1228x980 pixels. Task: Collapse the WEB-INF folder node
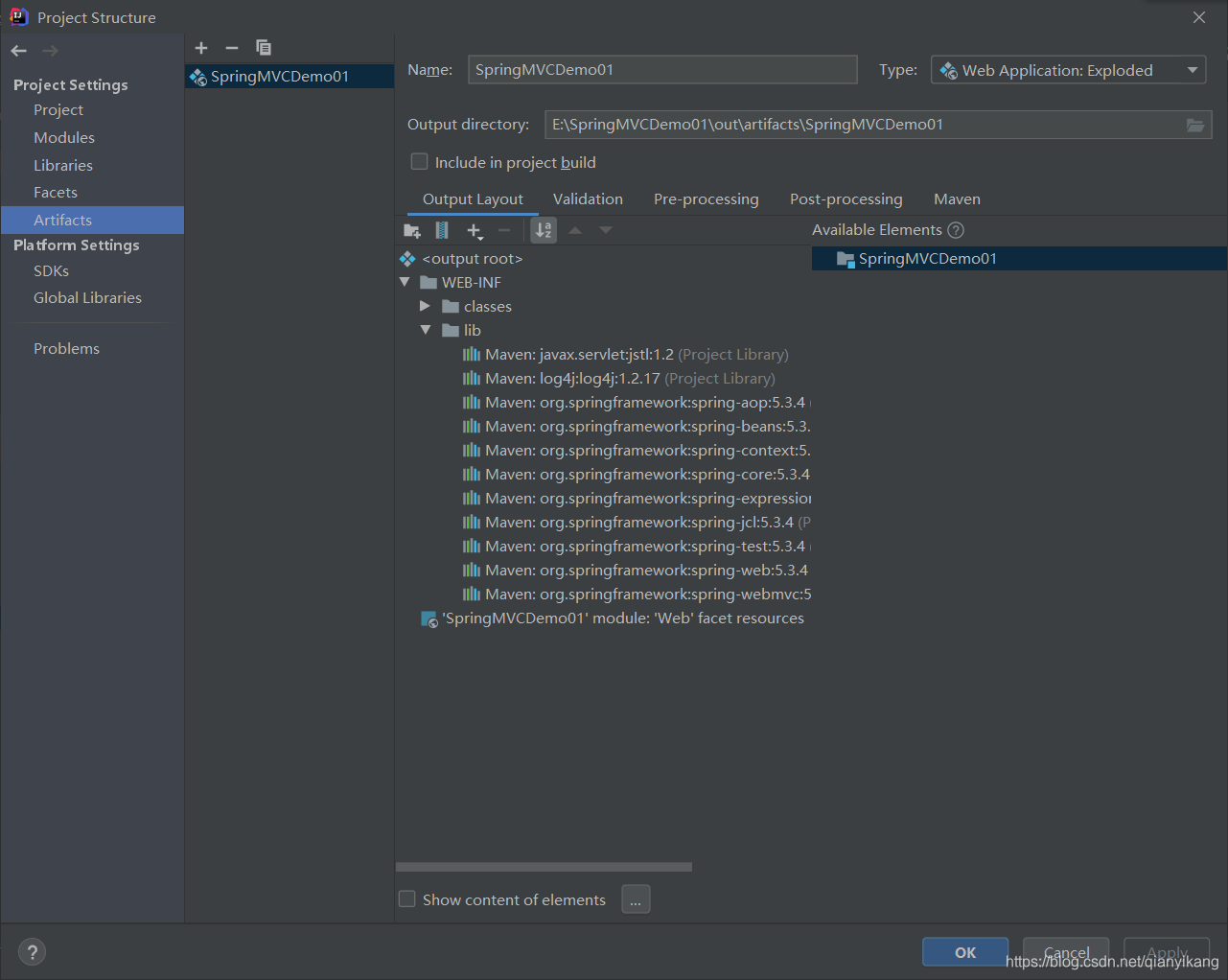[405, 282]
